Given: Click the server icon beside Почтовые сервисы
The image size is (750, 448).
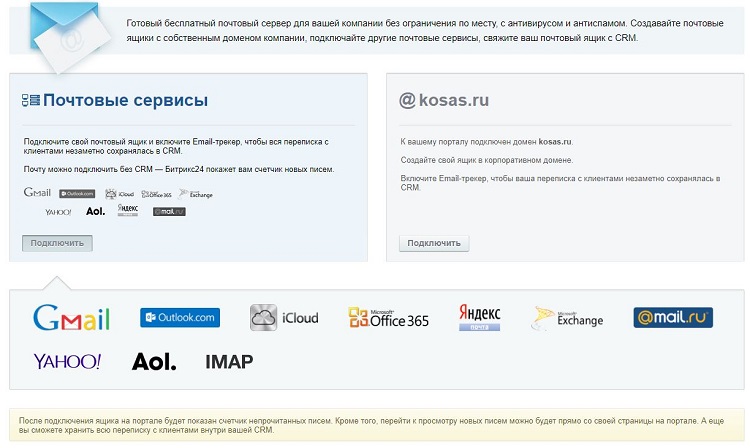Looking at the screenshot, I should pos(31,100).
